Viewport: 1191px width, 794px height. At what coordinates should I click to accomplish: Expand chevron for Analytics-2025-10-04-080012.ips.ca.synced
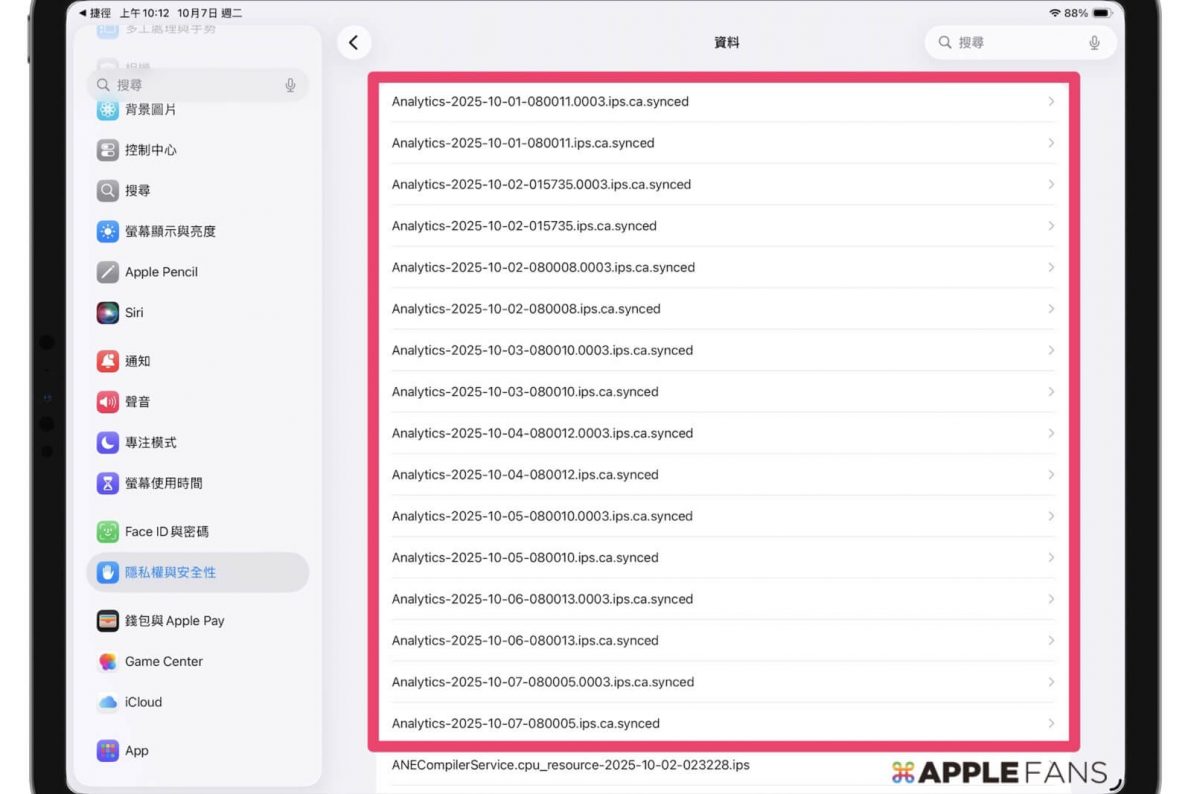click(x=1051, y=475)
